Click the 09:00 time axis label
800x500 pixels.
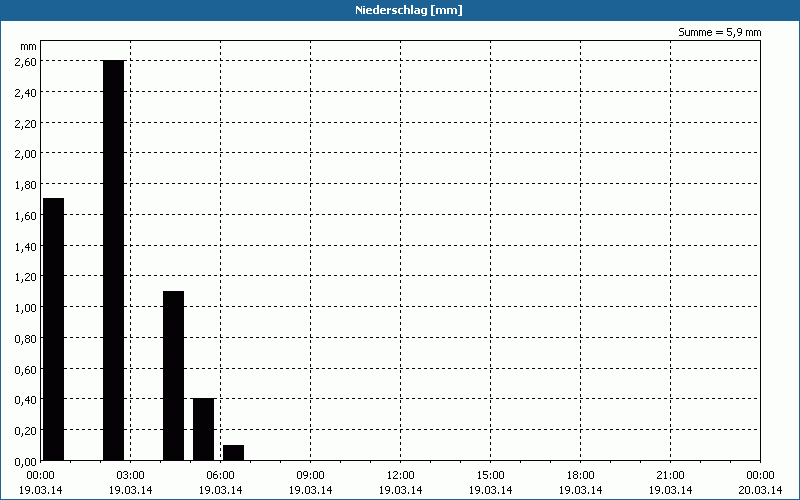coord(311,476)
